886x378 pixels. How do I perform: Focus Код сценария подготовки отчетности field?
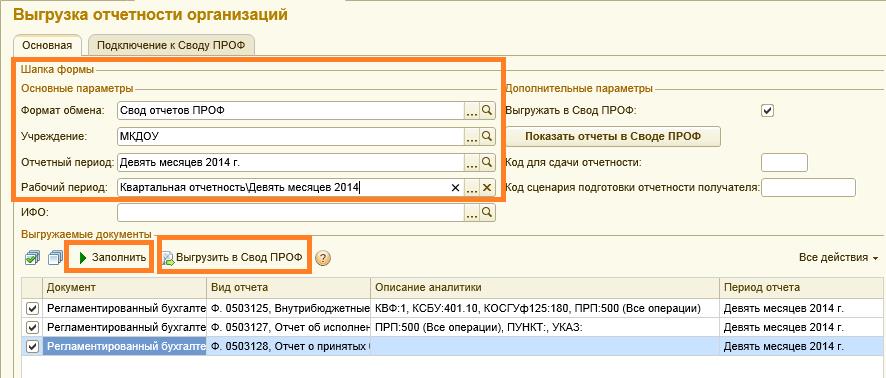[x=809, y=188]
